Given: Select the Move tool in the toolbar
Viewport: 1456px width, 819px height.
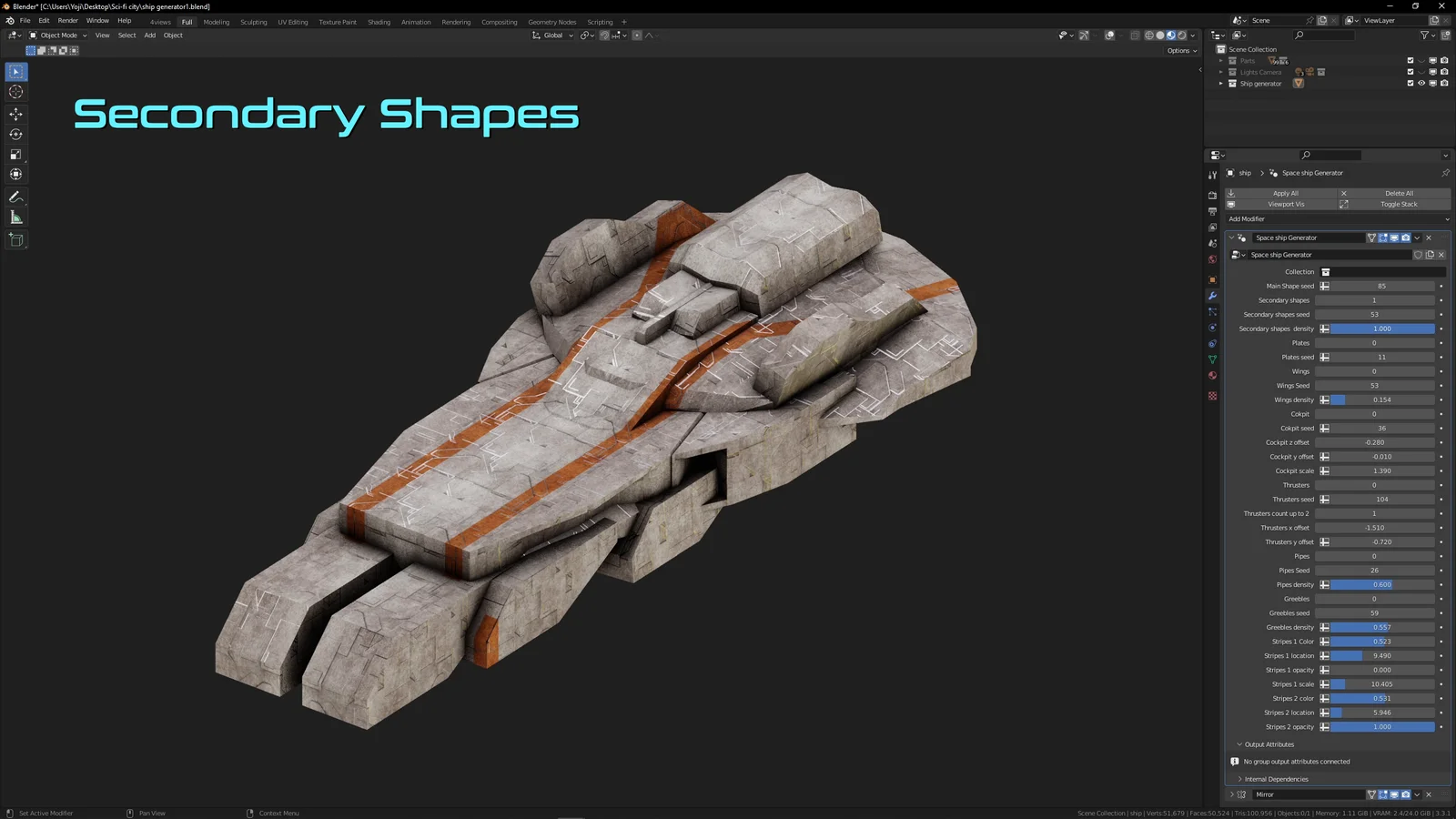Looking at the screenshot, I should [x=15, y=113].
